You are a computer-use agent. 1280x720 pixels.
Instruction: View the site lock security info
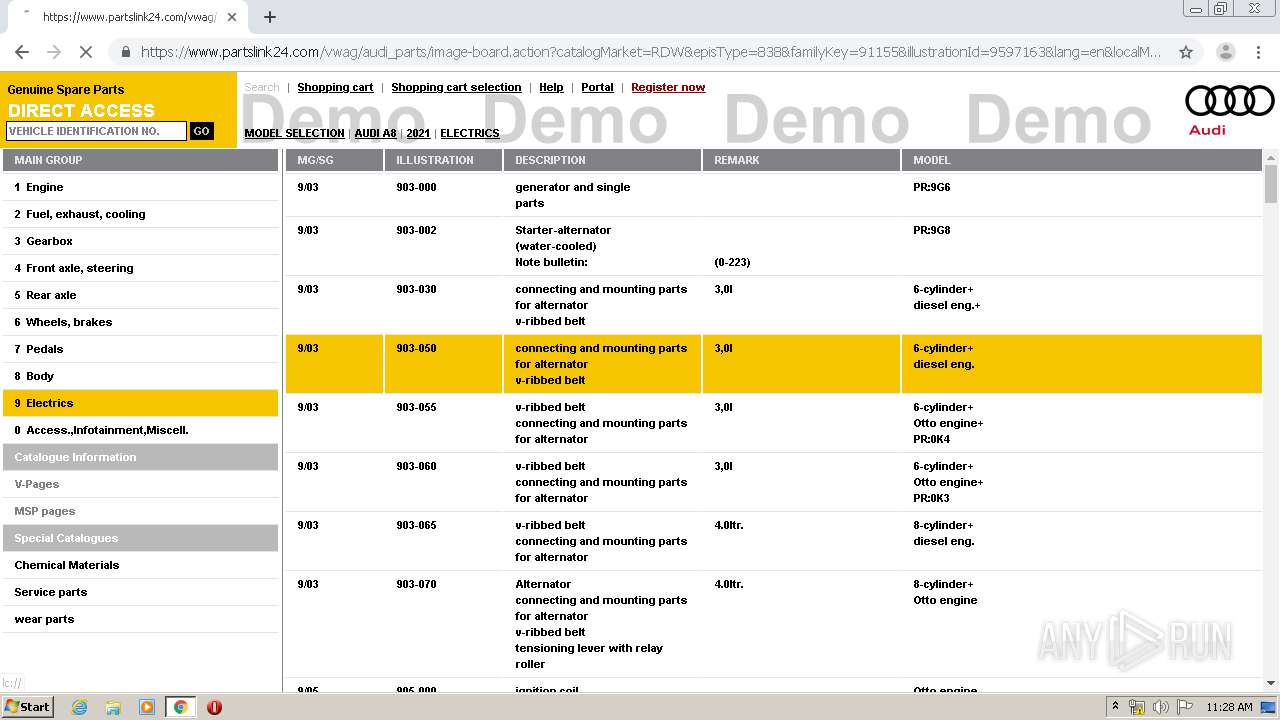tap(125, 52)
